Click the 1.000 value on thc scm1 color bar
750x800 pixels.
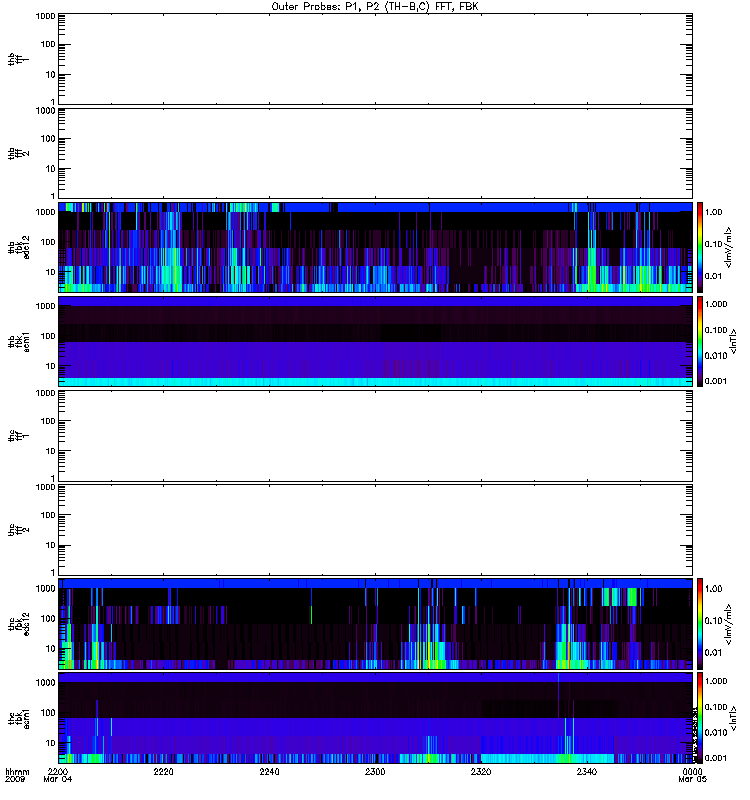pyautogui.click(x=716, y=681)
